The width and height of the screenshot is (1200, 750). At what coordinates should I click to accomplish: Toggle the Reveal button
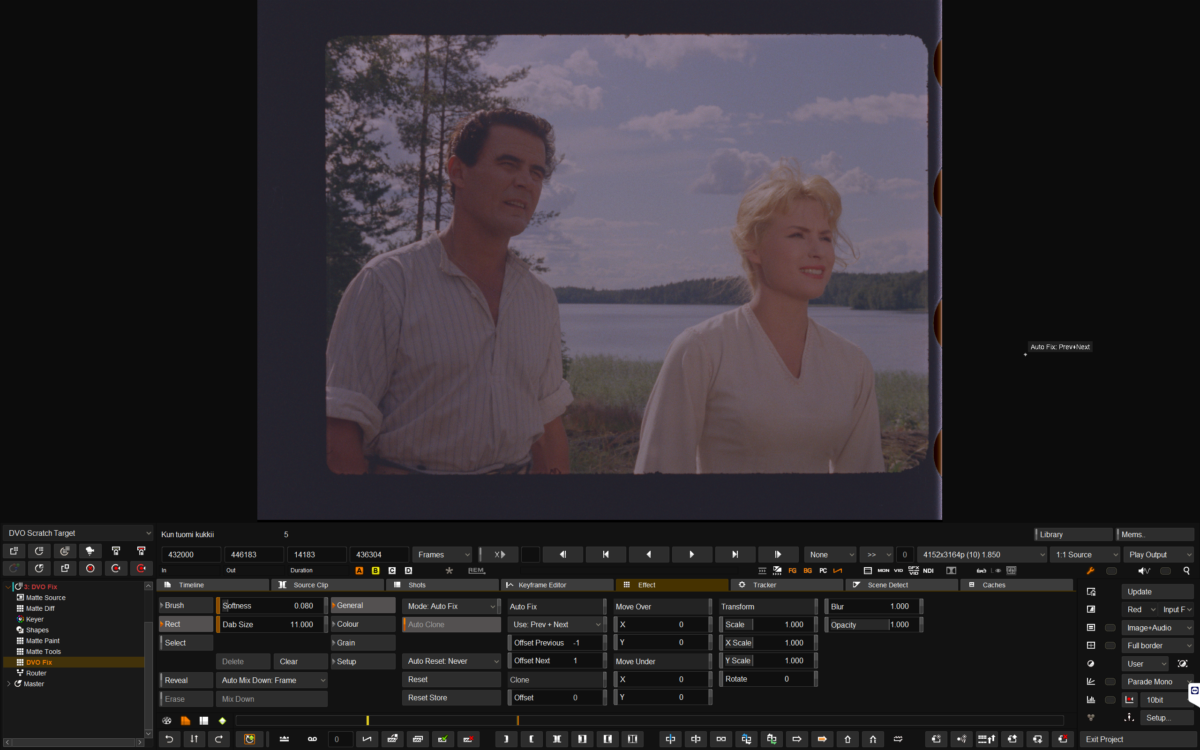coord(187,680)
